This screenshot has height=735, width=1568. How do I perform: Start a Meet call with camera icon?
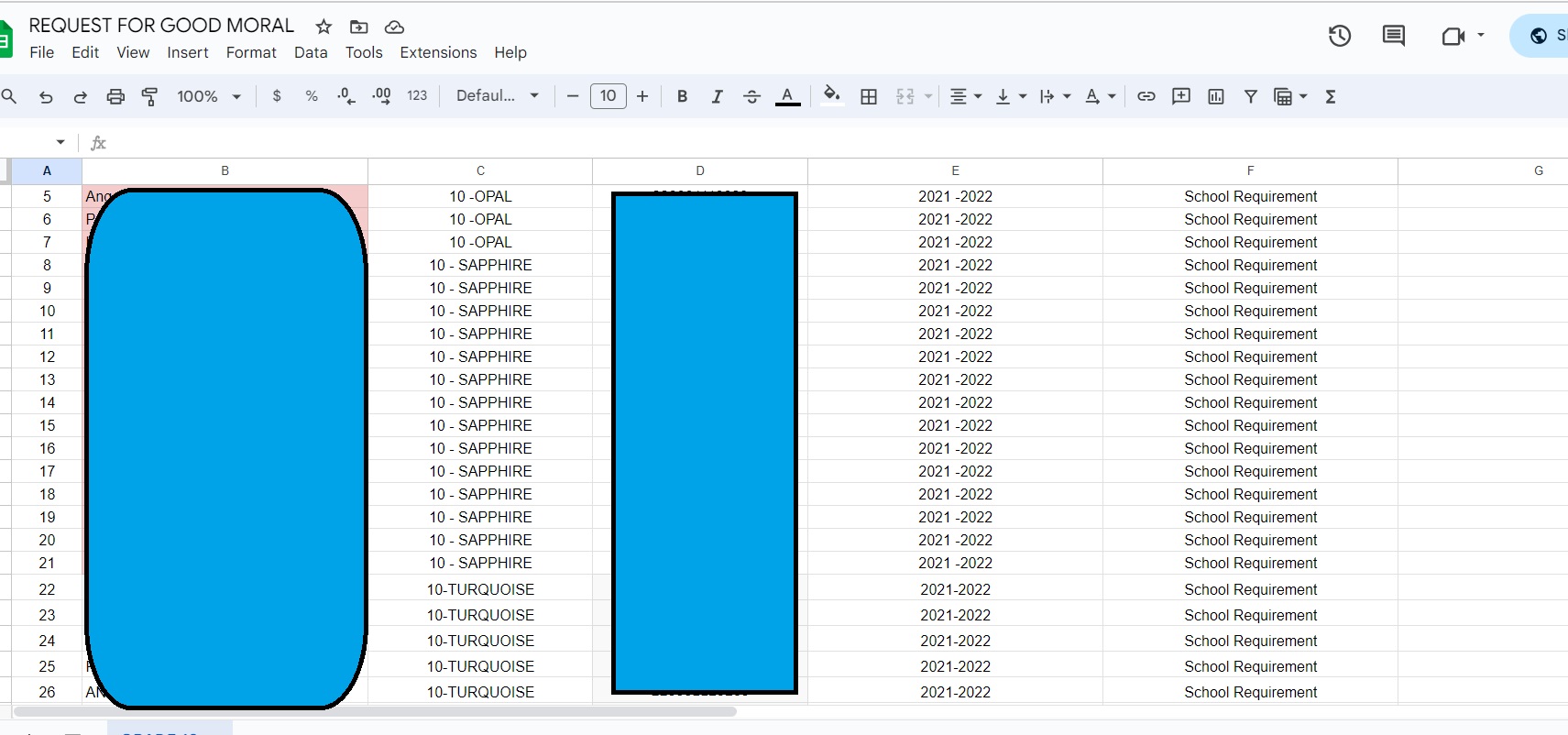1453,36
